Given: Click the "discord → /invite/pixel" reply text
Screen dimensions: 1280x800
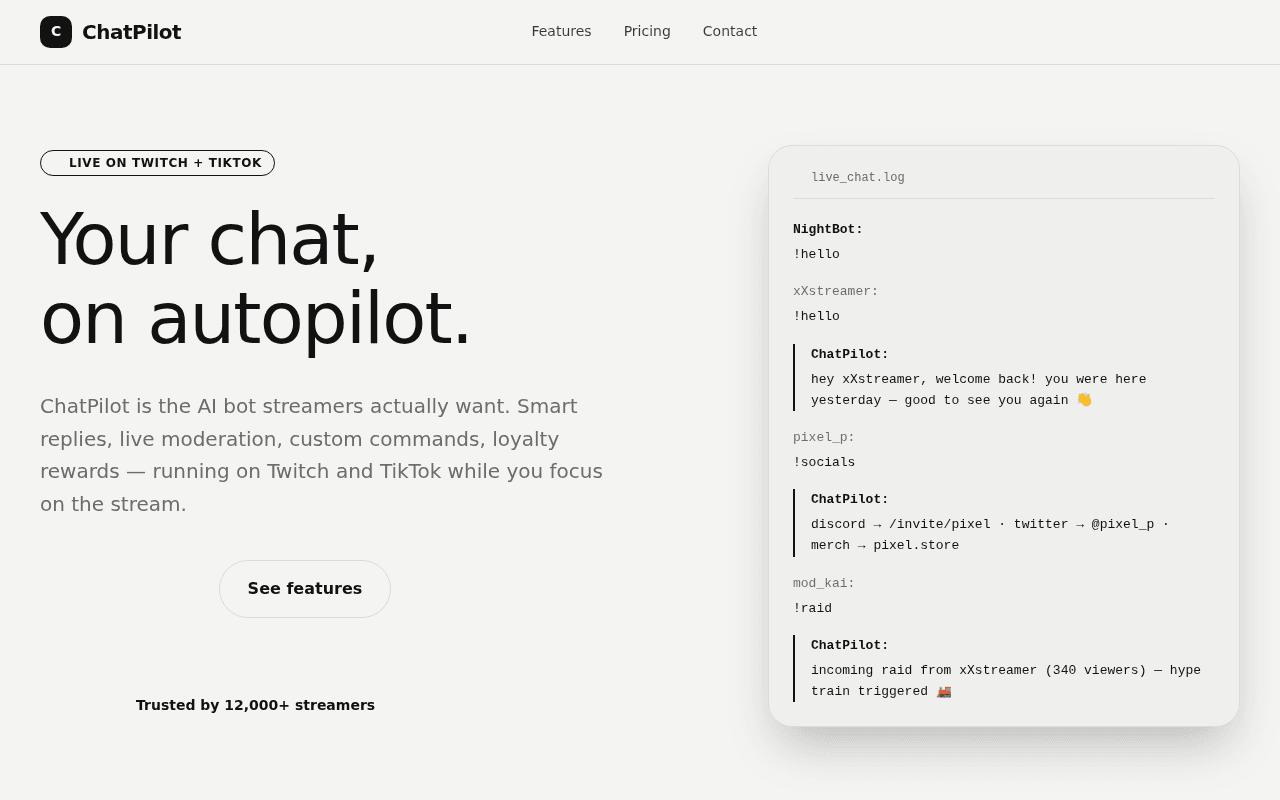Looking at the screenshot, I should click(x=990, y=535).
